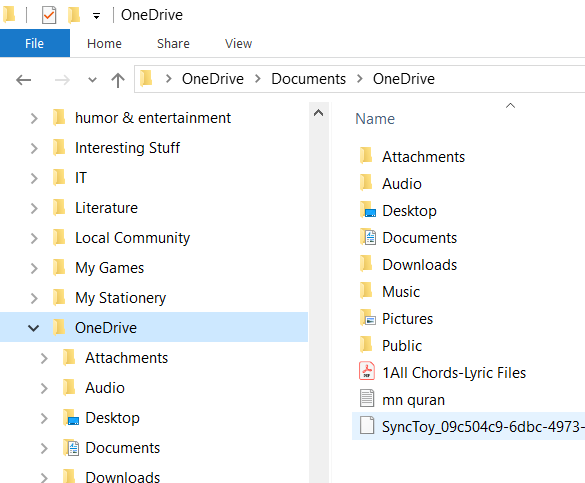Expand the IT folder node
585x483 pixels.
(34, 178)
